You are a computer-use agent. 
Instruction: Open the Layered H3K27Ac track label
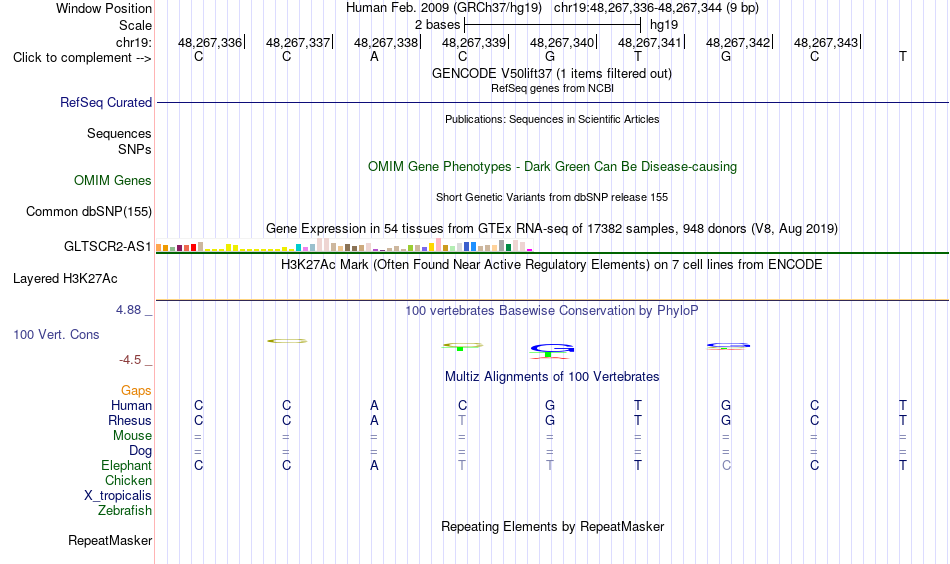coord(65,279)
